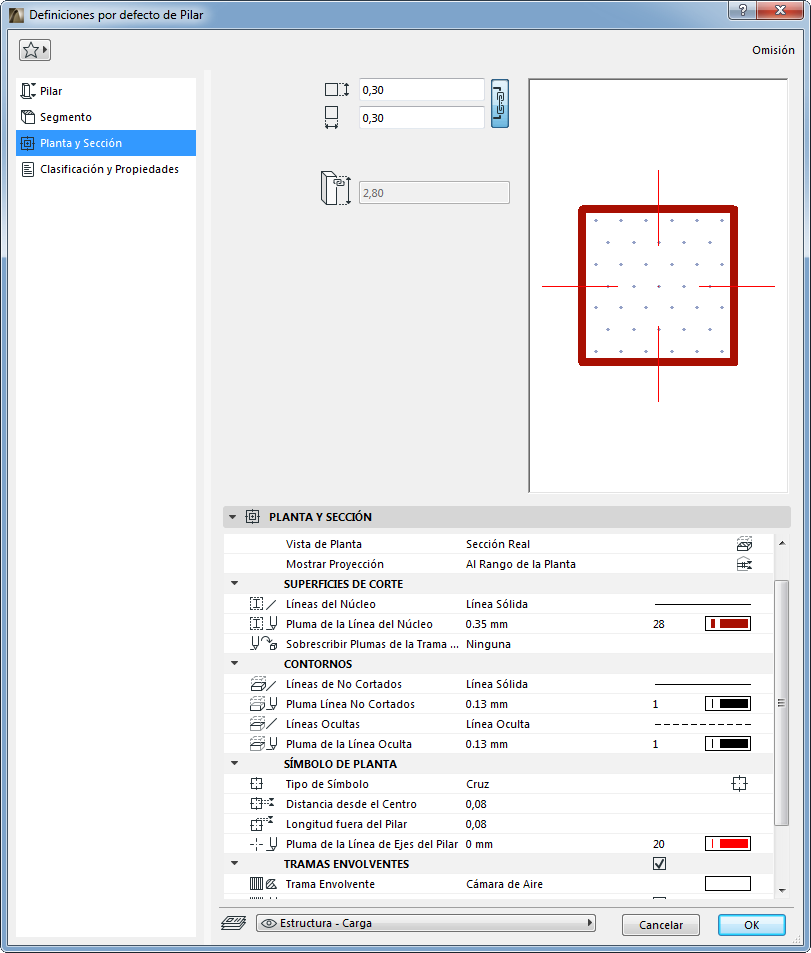811x953 pixels.
Task: Open the Estructura - Carga layer dropdown
Action: (x=426, y=923)
